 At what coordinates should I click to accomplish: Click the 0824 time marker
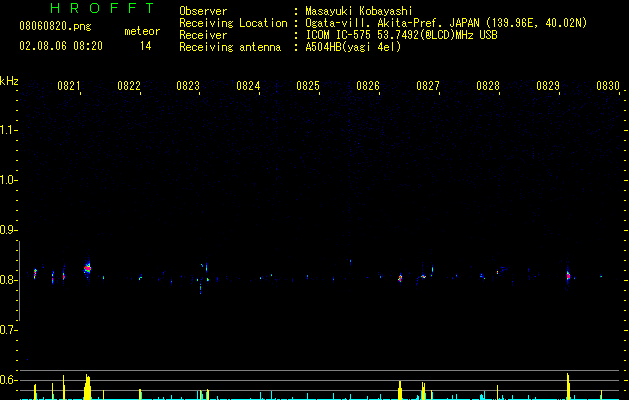pyautogui.click(x=248, y=86)
